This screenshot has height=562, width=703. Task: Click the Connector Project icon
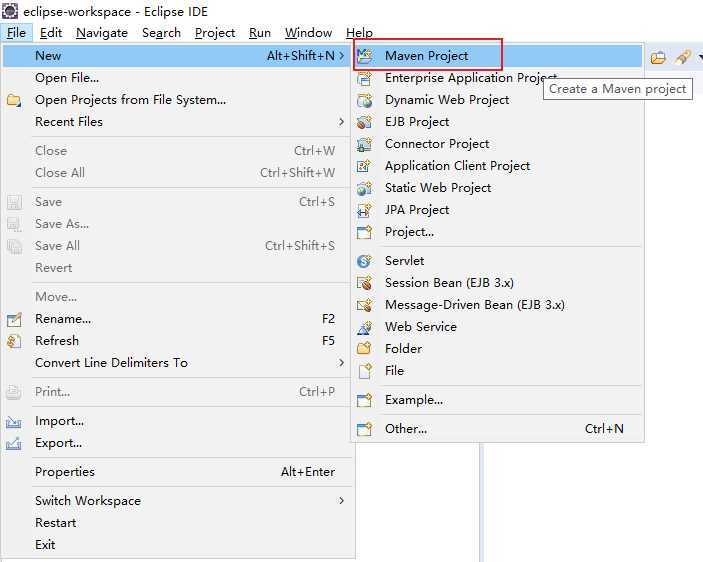point(365,144)
